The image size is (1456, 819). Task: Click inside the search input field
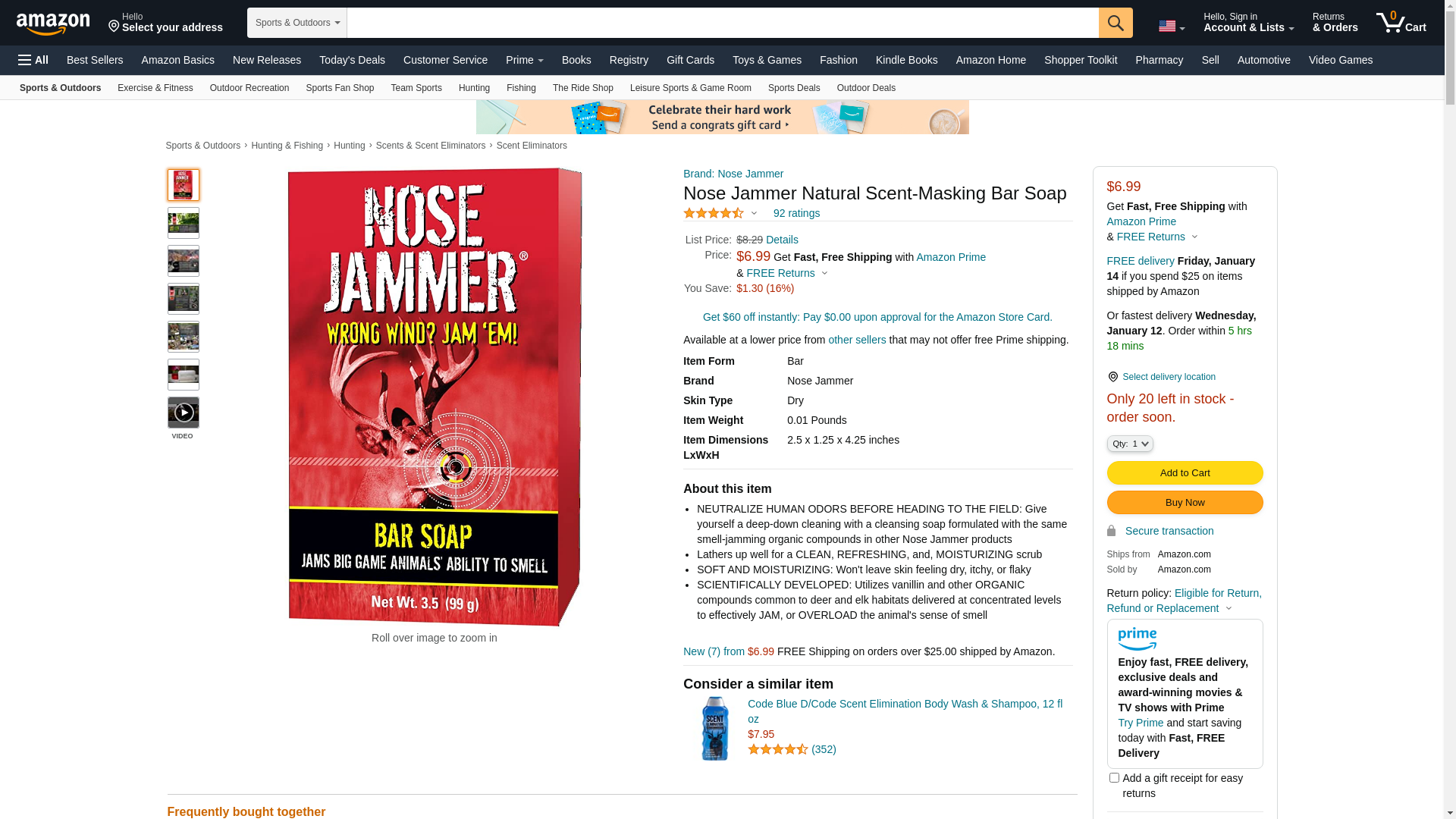tap(723, 23)
